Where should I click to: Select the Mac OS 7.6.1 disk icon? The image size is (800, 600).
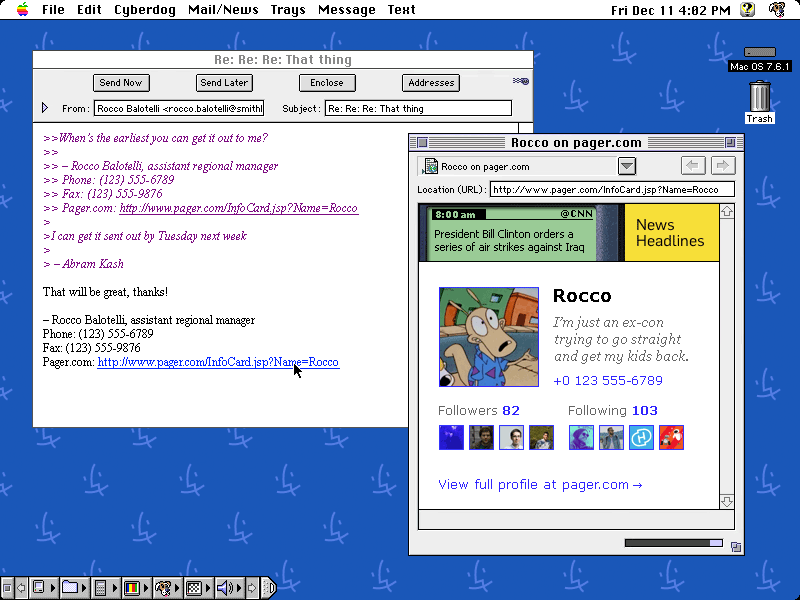click(x=760, y=59)
